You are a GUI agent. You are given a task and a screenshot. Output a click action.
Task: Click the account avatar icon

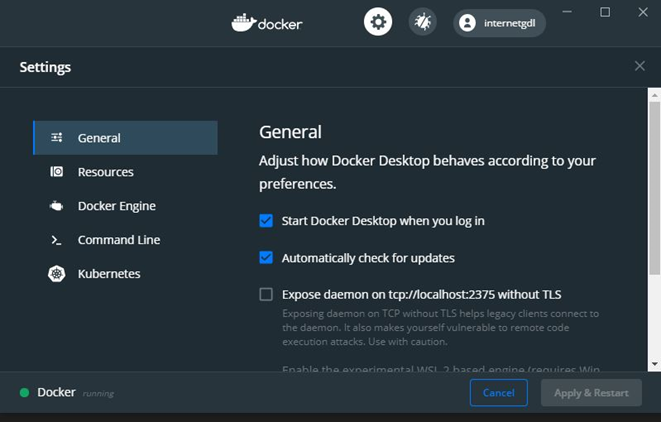pos(467,23)
